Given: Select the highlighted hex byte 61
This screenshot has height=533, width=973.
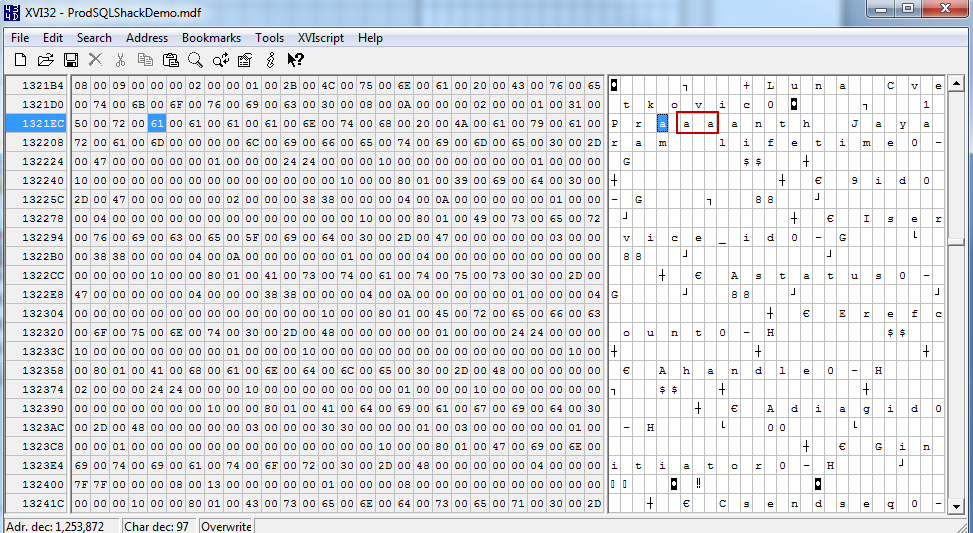Looking at the screenshot, I should click(157, 124).
